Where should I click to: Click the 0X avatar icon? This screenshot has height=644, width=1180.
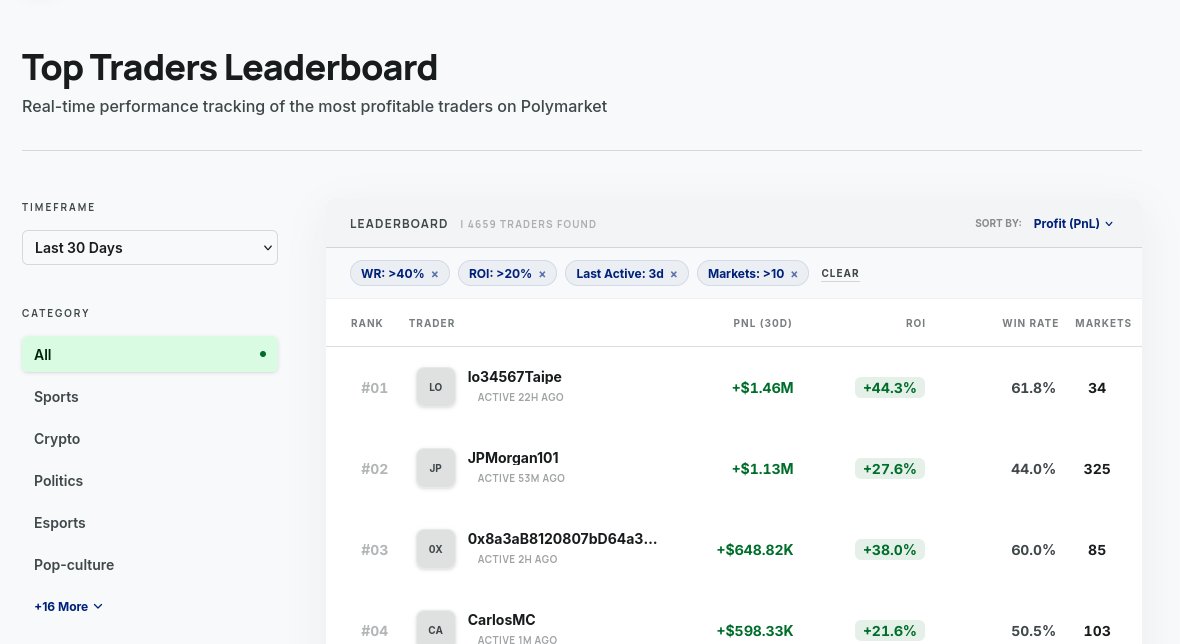(x=436, y=549)
